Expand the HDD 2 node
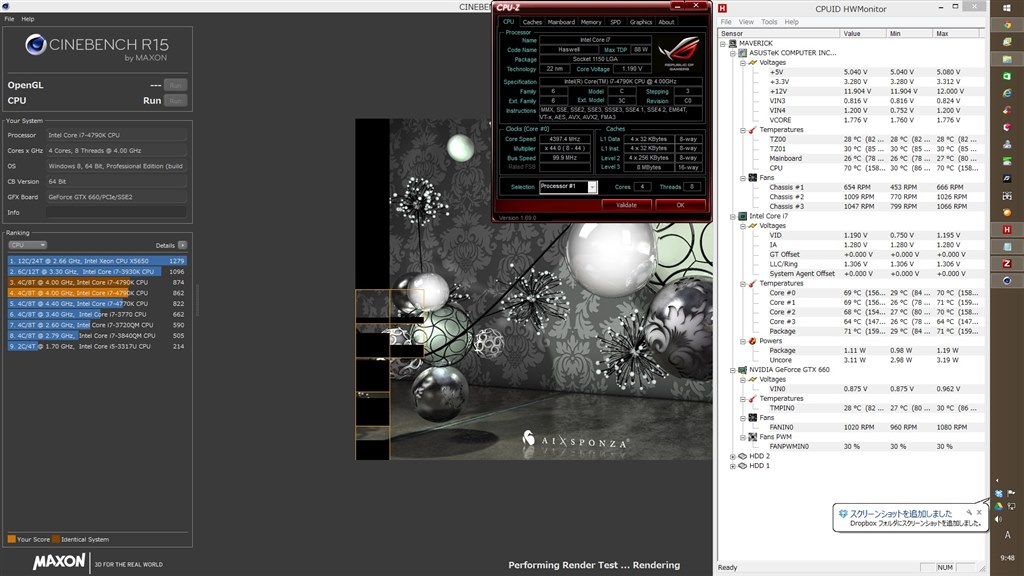Viewport: 1024px width, 576px height. coord(733,456)
